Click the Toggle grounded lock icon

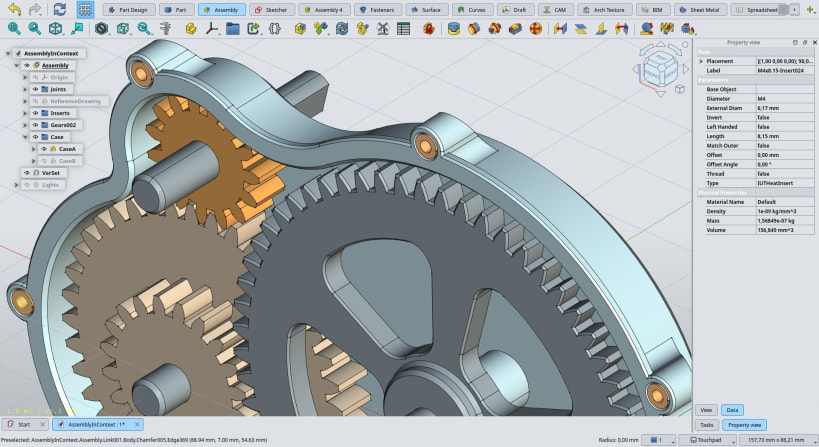[429, 29]
